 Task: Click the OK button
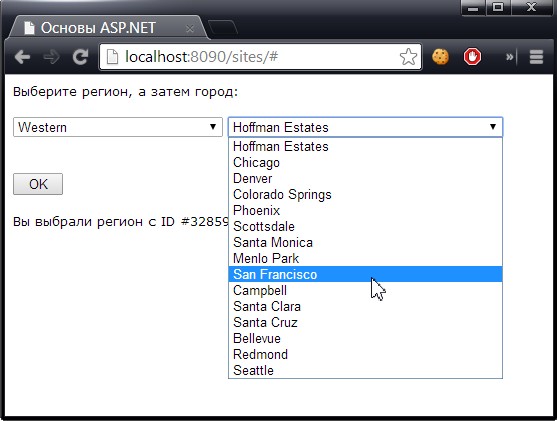[x=38, y=184]
